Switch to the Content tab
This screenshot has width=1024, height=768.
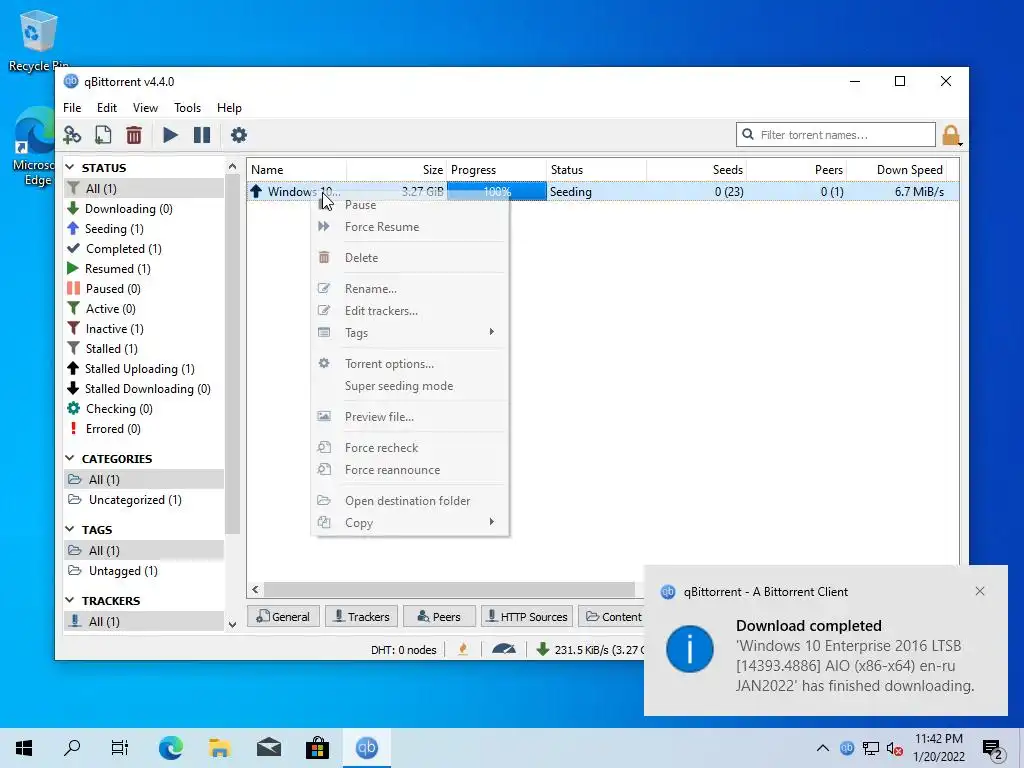(x=611, y=616)
